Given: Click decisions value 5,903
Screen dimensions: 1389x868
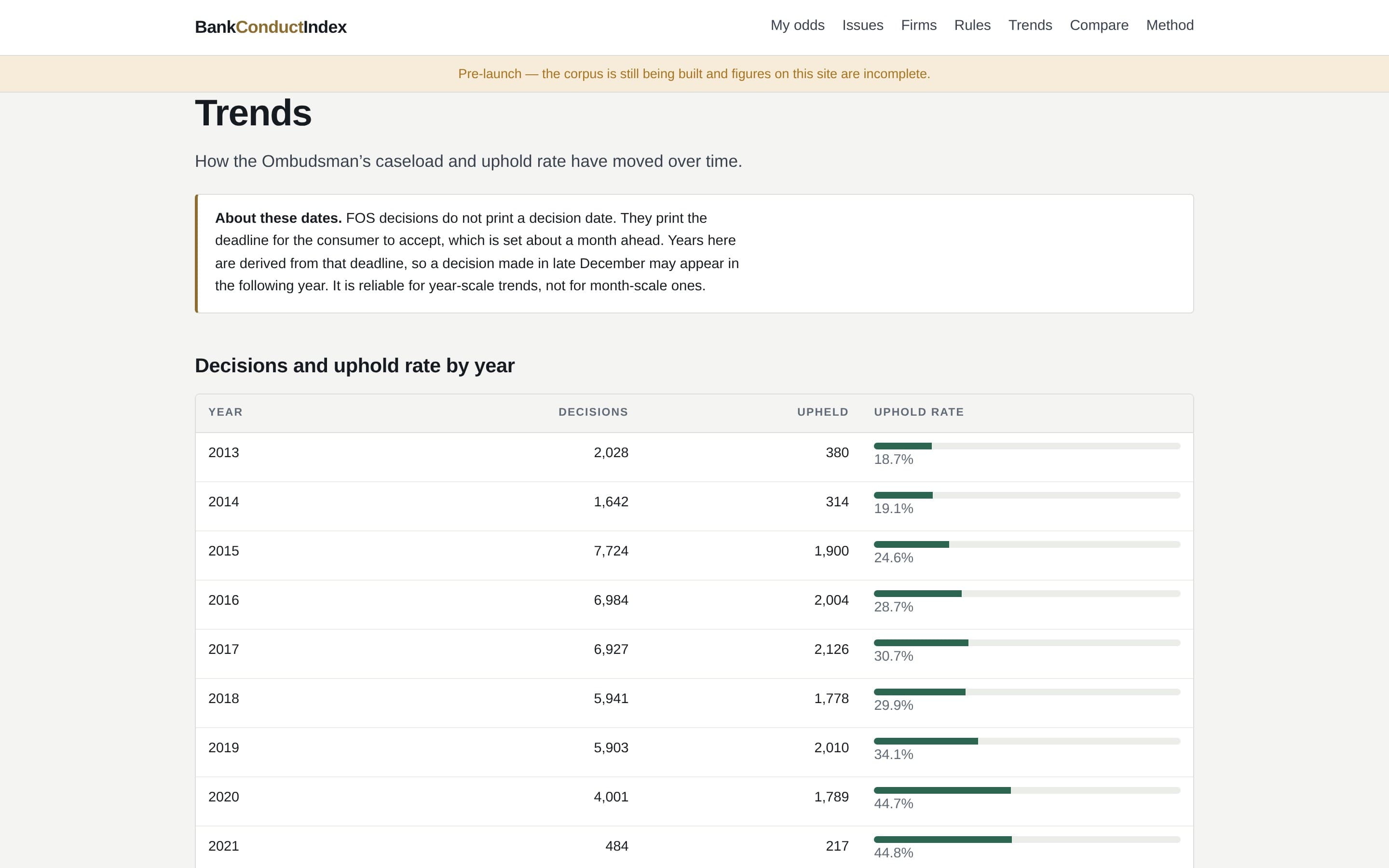Looking at the screenshot, I should (x=611, y=747).
